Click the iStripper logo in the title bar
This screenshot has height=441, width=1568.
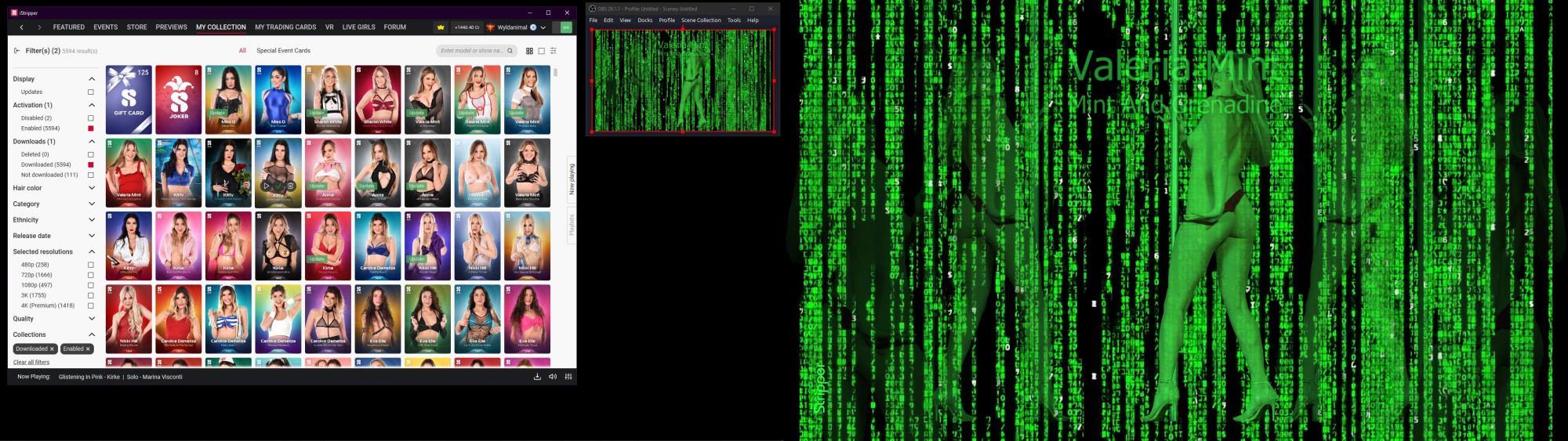(14, 13)
